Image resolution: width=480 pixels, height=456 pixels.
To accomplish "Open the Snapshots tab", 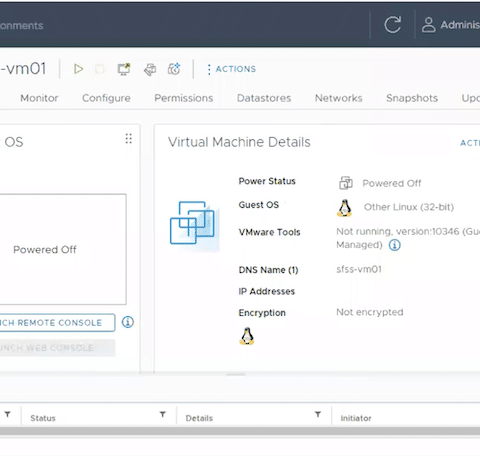I will (x=412, y=98).
